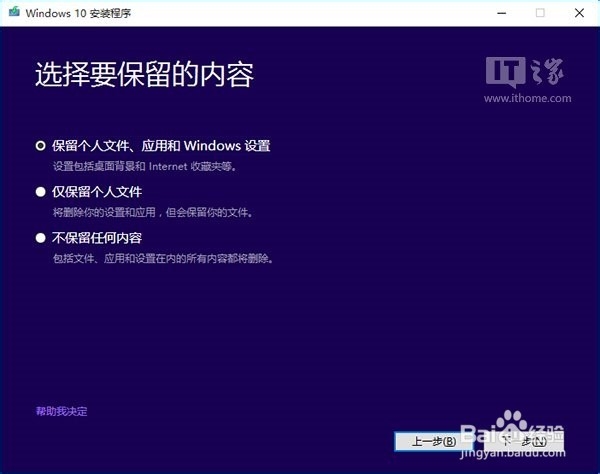Close the Windows 10 安装程序 window
The width and height of the screenshot is (600, 474).
[579, 13]
